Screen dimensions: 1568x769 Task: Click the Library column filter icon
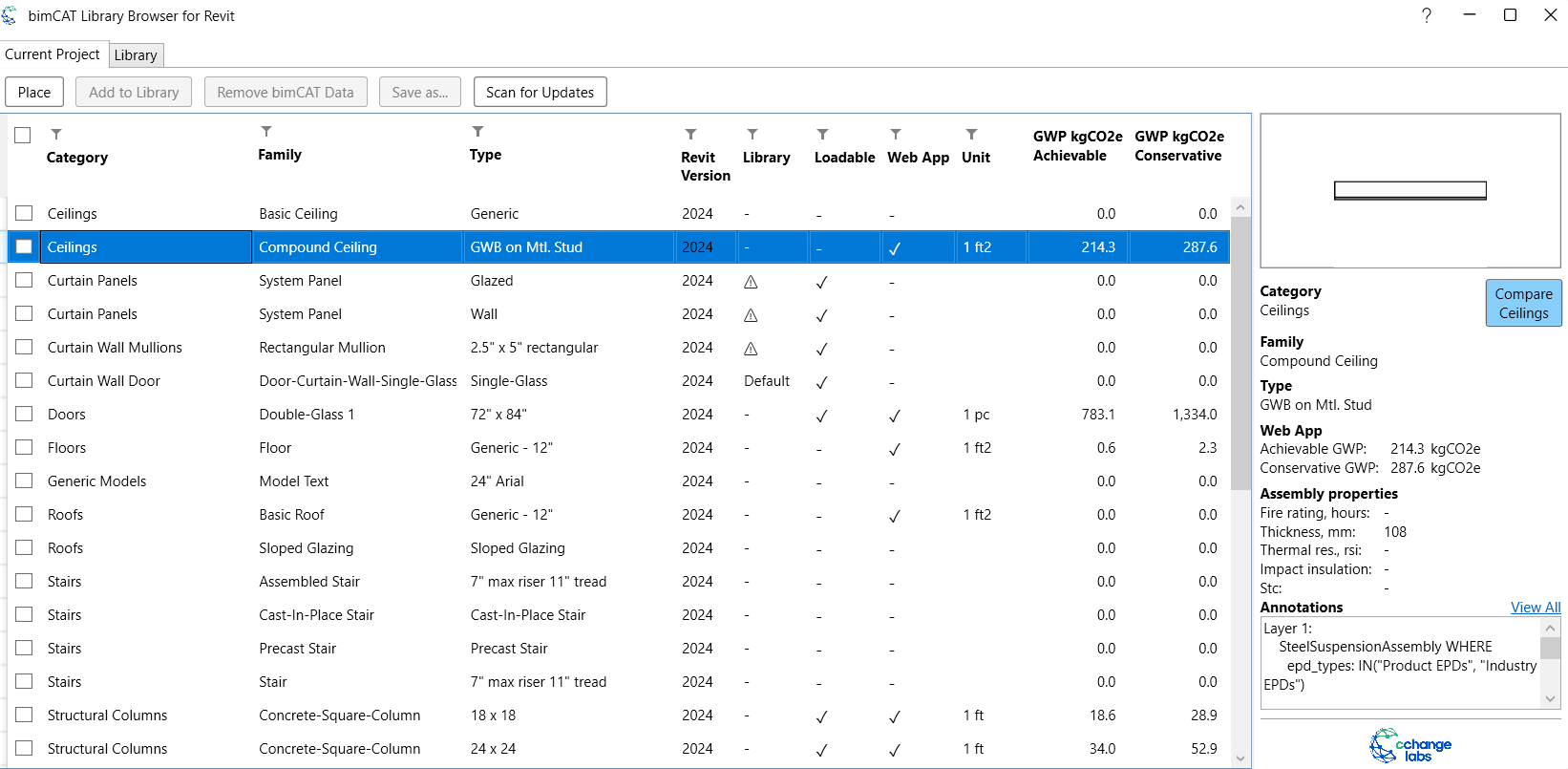coord(752,134)
